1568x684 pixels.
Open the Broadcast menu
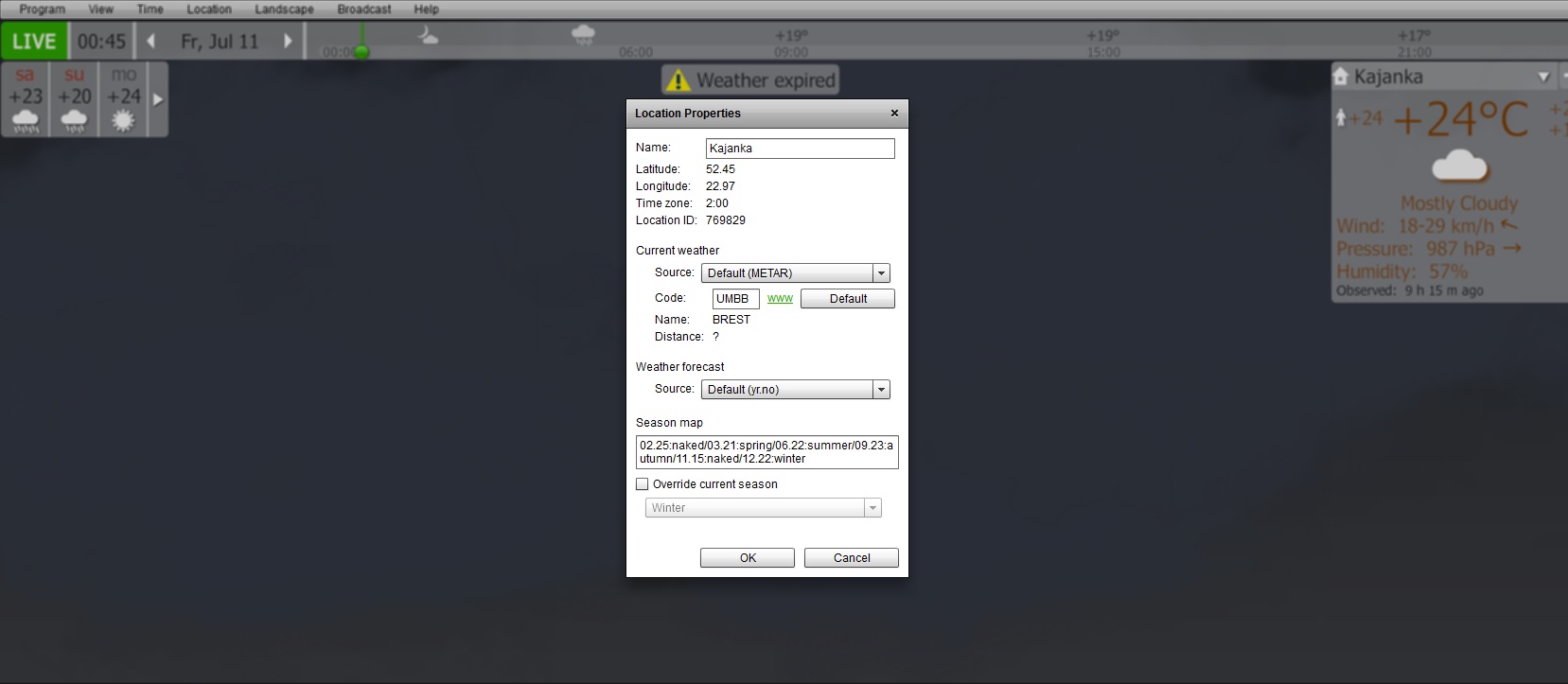click(363, 9)
